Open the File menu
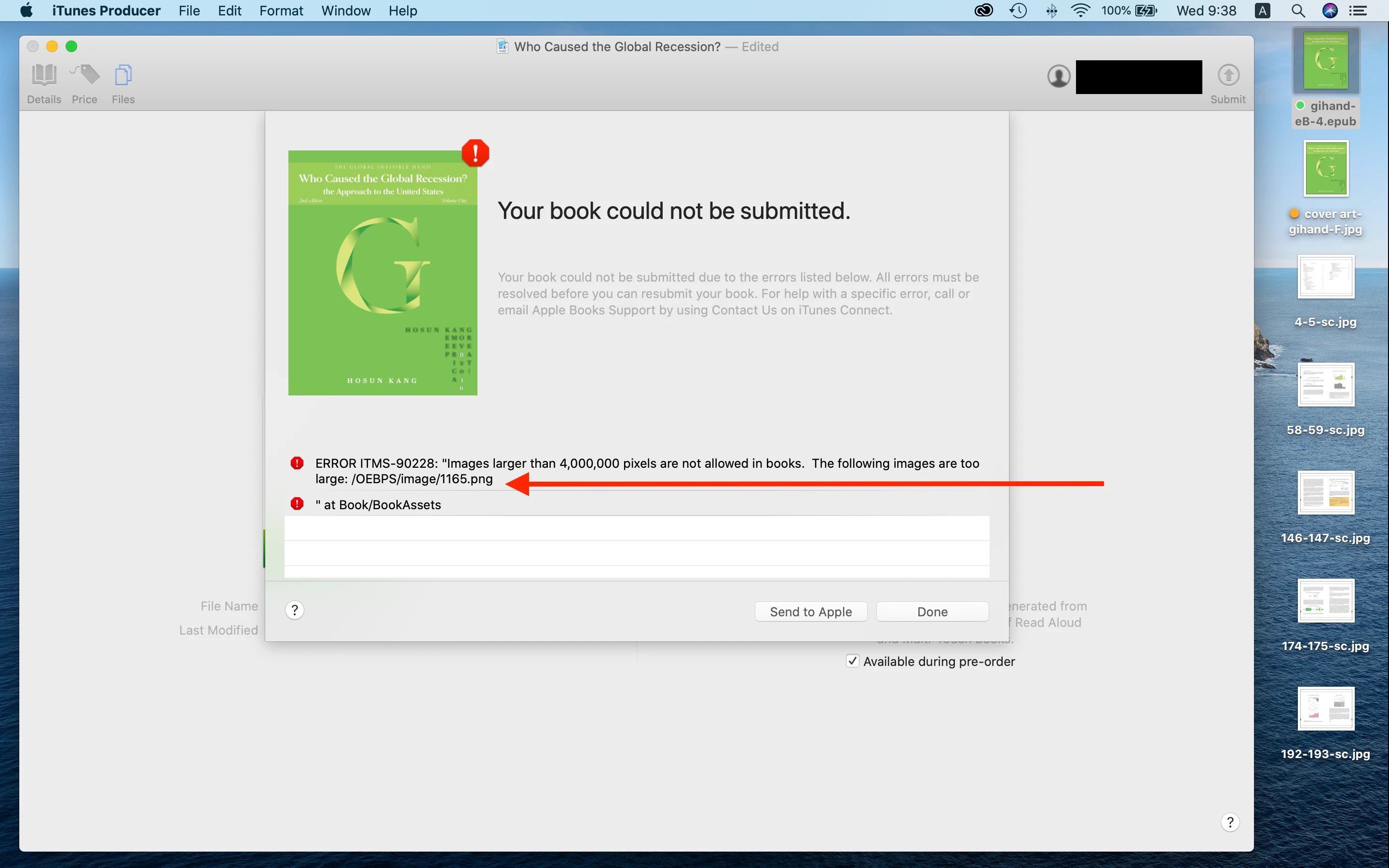Image resolution: width=1389 pixels, height=868 pixels. (189, 11)
